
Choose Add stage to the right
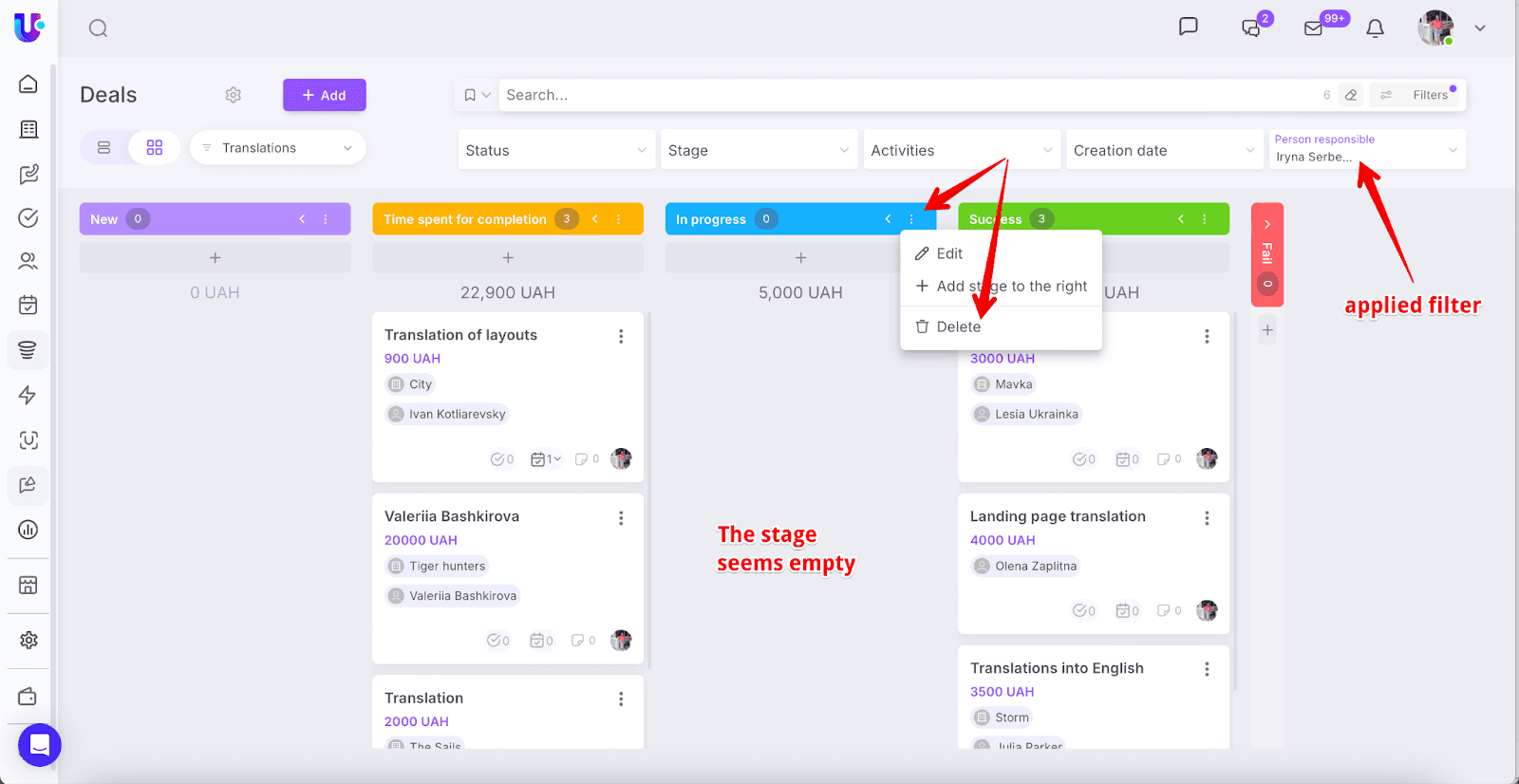[1002, 286]
